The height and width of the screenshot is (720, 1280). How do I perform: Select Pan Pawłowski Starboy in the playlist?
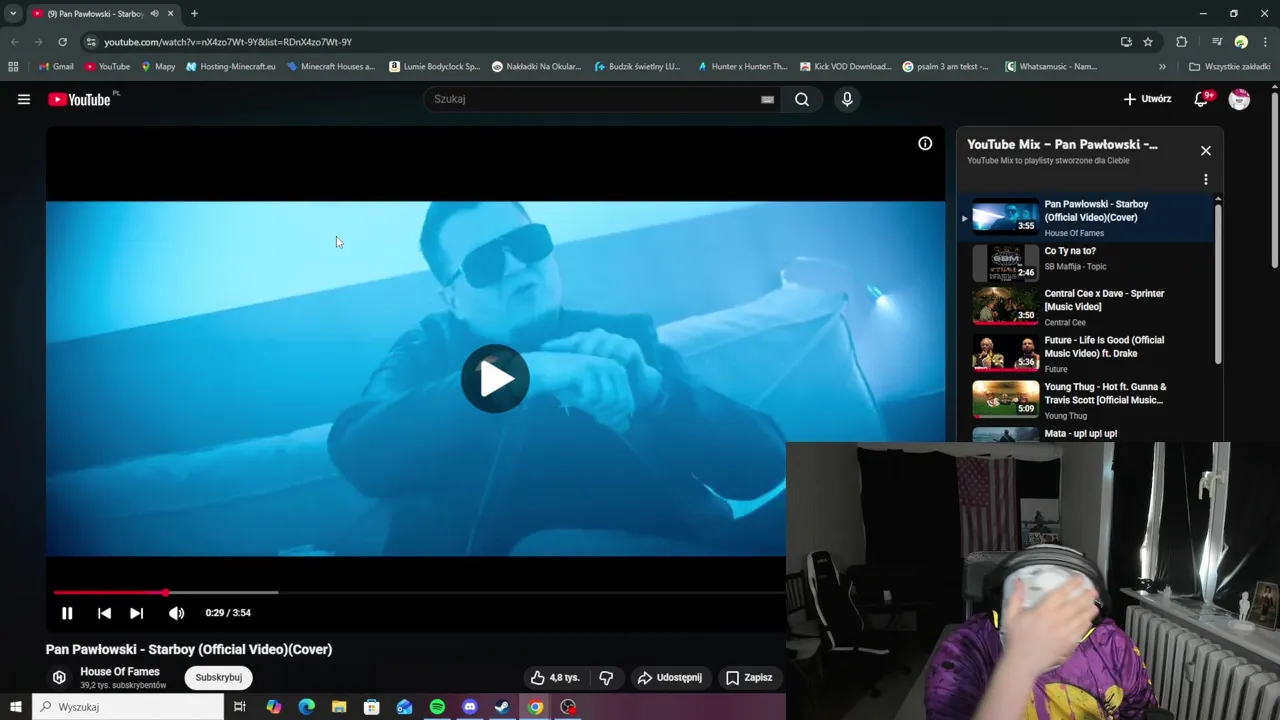(x=1086, y=217)
